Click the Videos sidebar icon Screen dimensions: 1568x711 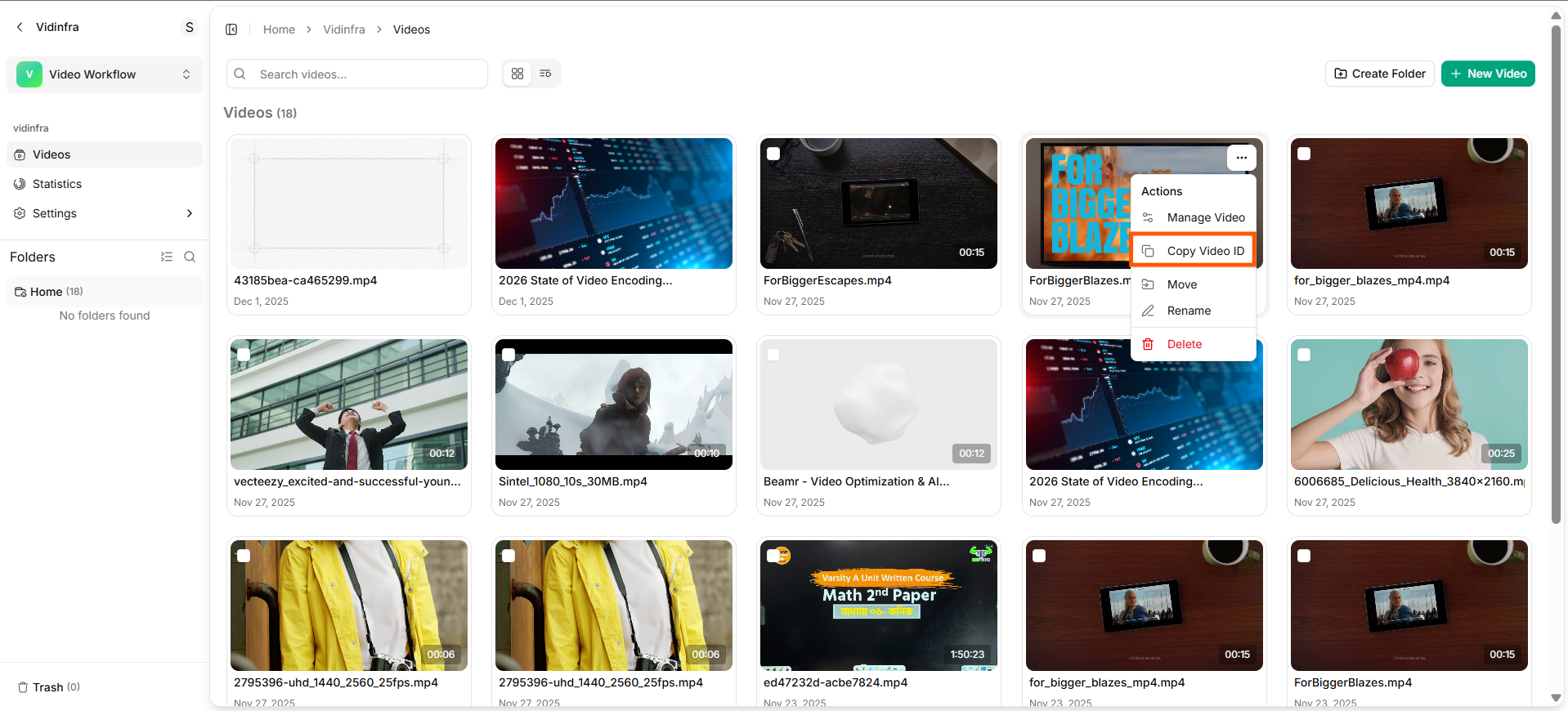coord(20,154)
